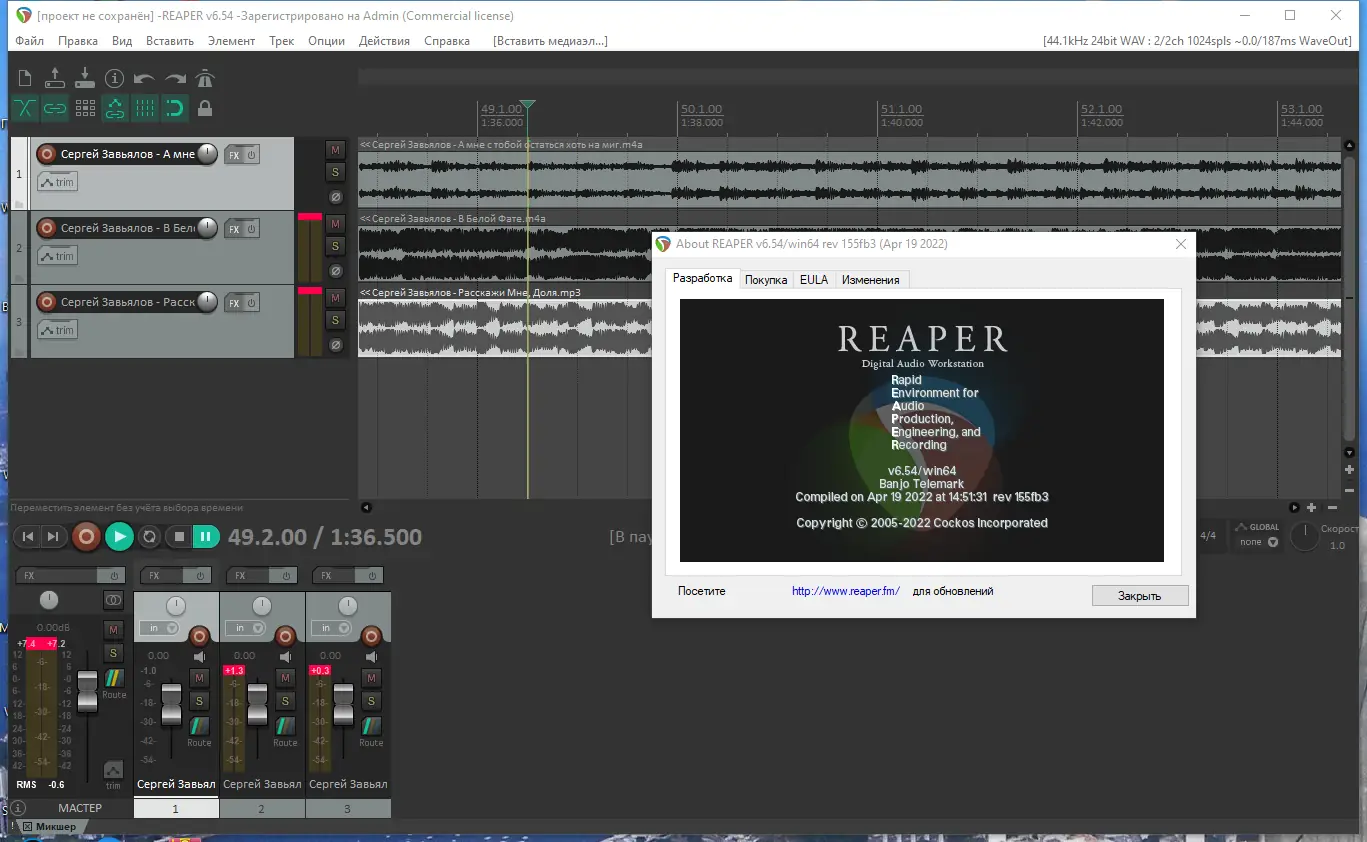Click Закрыть button in About dialog
Image resolution: width=1367 pixels, height=842 pixels.
(1140, 595)
